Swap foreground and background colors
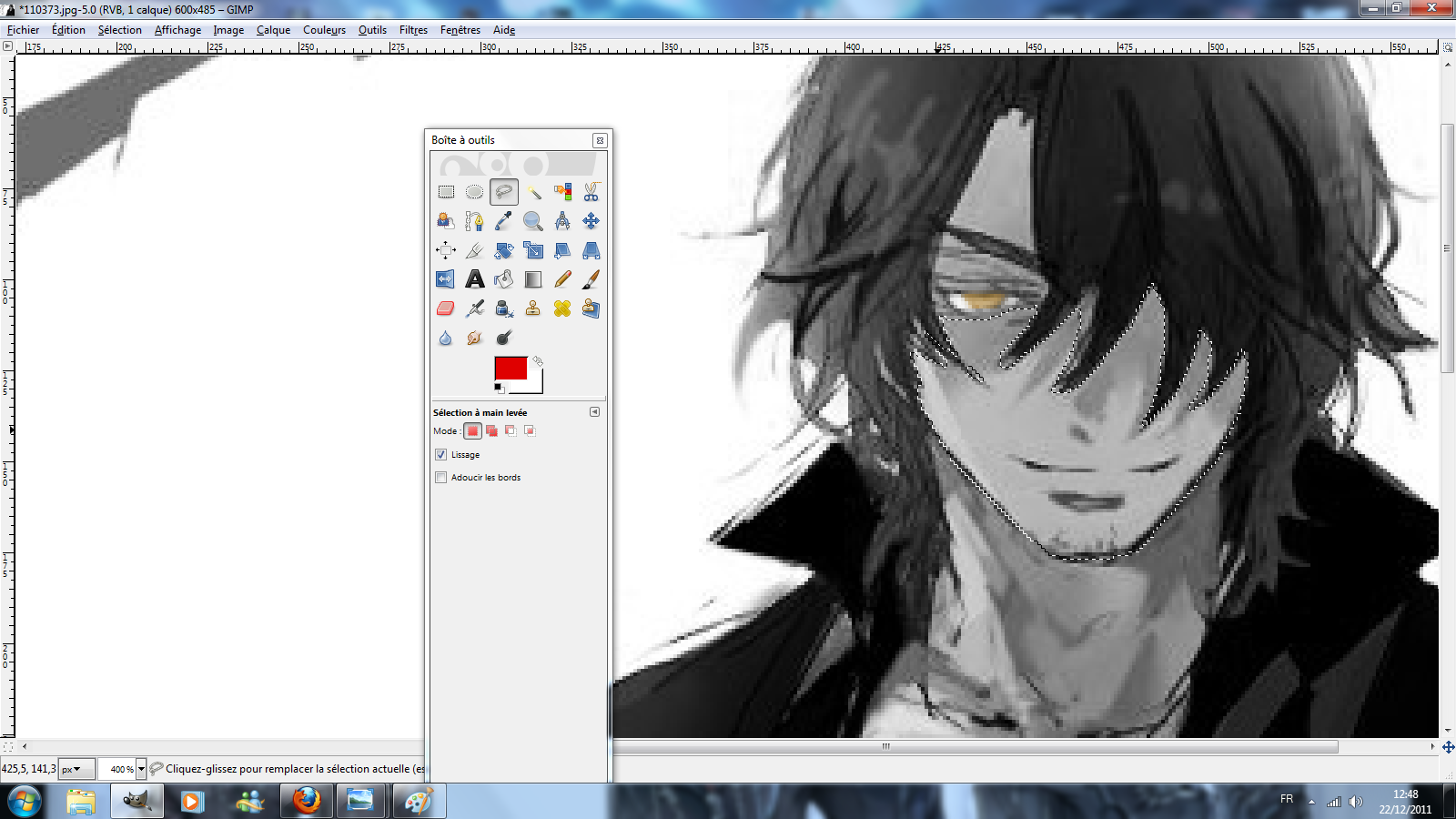This screenshot has width=1456, height=819. tap(538, 361)
